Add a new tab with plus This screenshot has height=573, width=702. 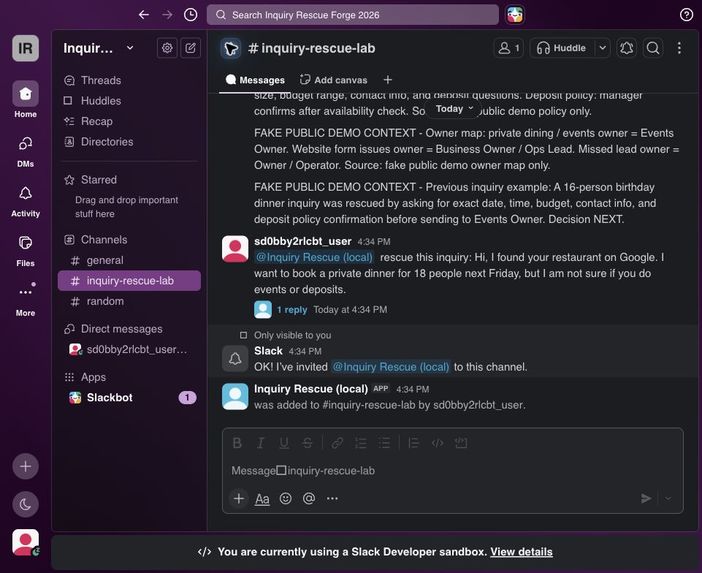(x=388, y=80)
